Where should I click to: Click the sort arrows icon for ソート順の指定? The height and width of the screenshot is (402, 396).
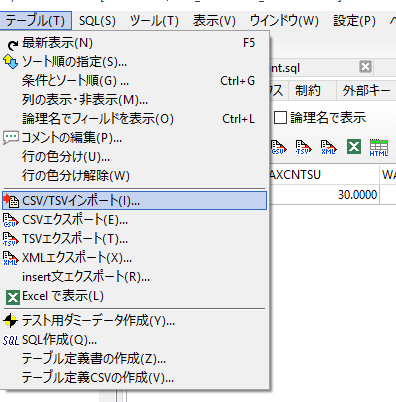click(10, 62)
